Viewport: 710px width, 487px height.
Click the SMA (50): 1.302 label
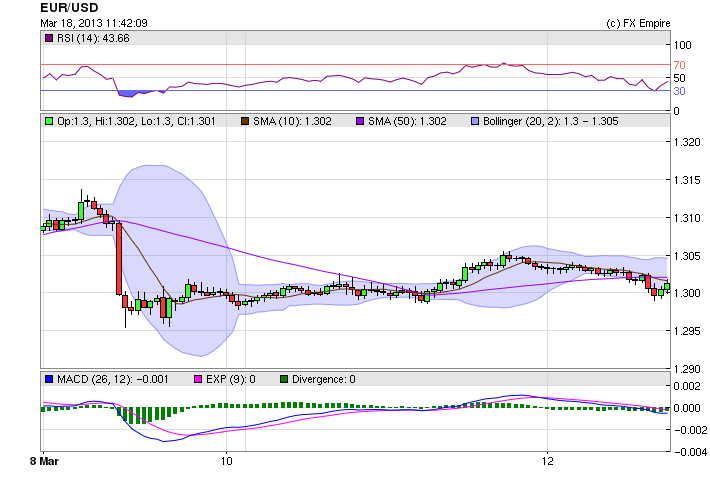click(407, 121)
